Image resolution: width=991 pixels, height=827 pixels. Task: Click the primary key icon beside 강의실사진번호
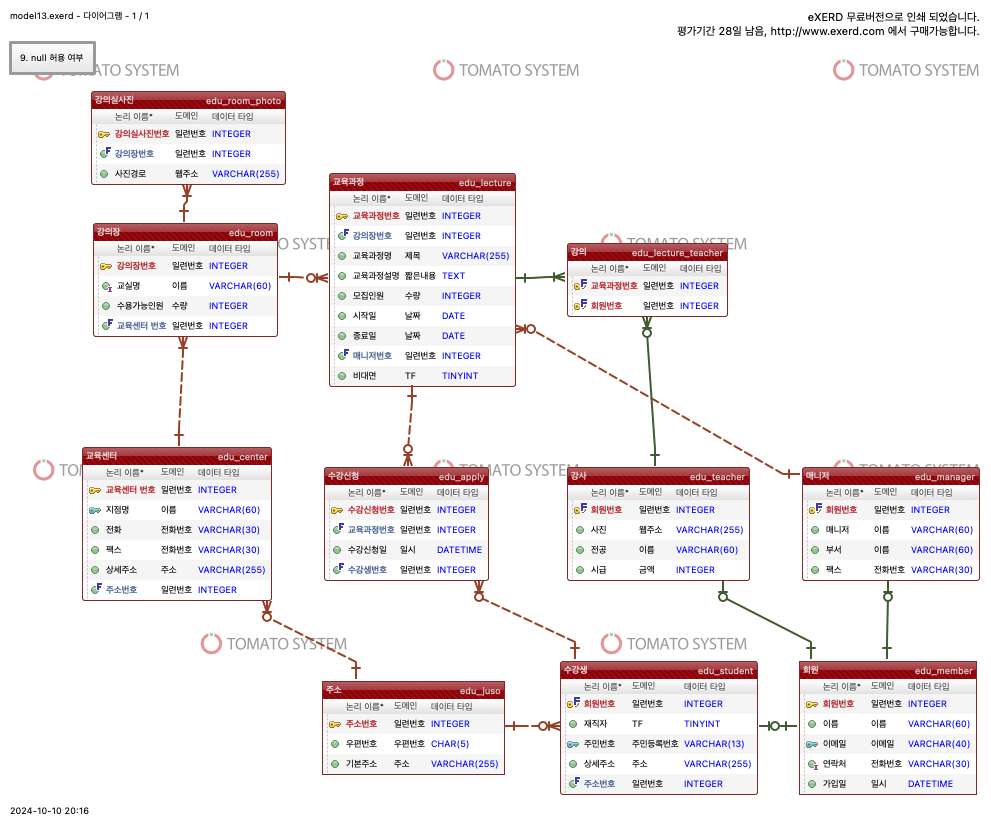[104, 134]
